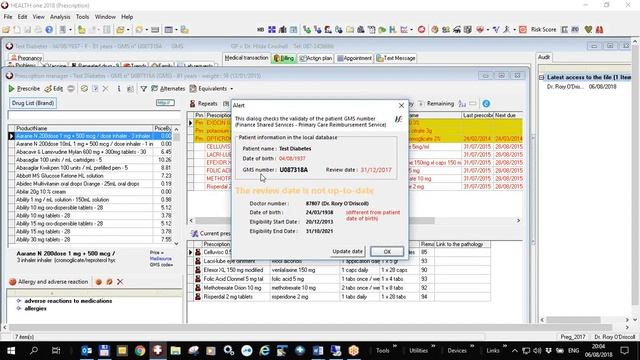Click the Windows Start button
This screenshot has height=360, width=640.
[11, 350]
